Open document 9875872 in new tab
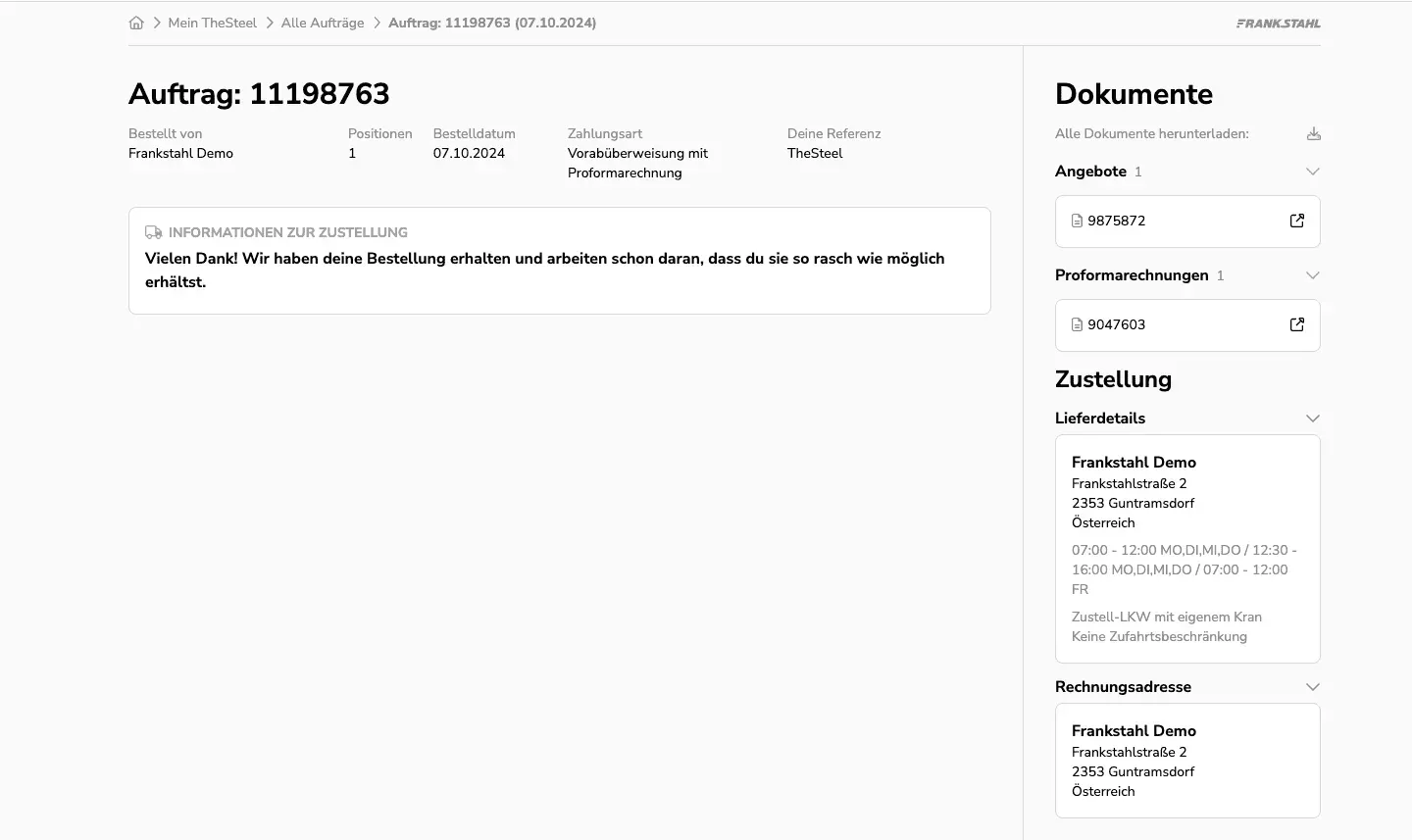The width and height of the screenshot is (1412, 840). click(x=1297, y=221)
